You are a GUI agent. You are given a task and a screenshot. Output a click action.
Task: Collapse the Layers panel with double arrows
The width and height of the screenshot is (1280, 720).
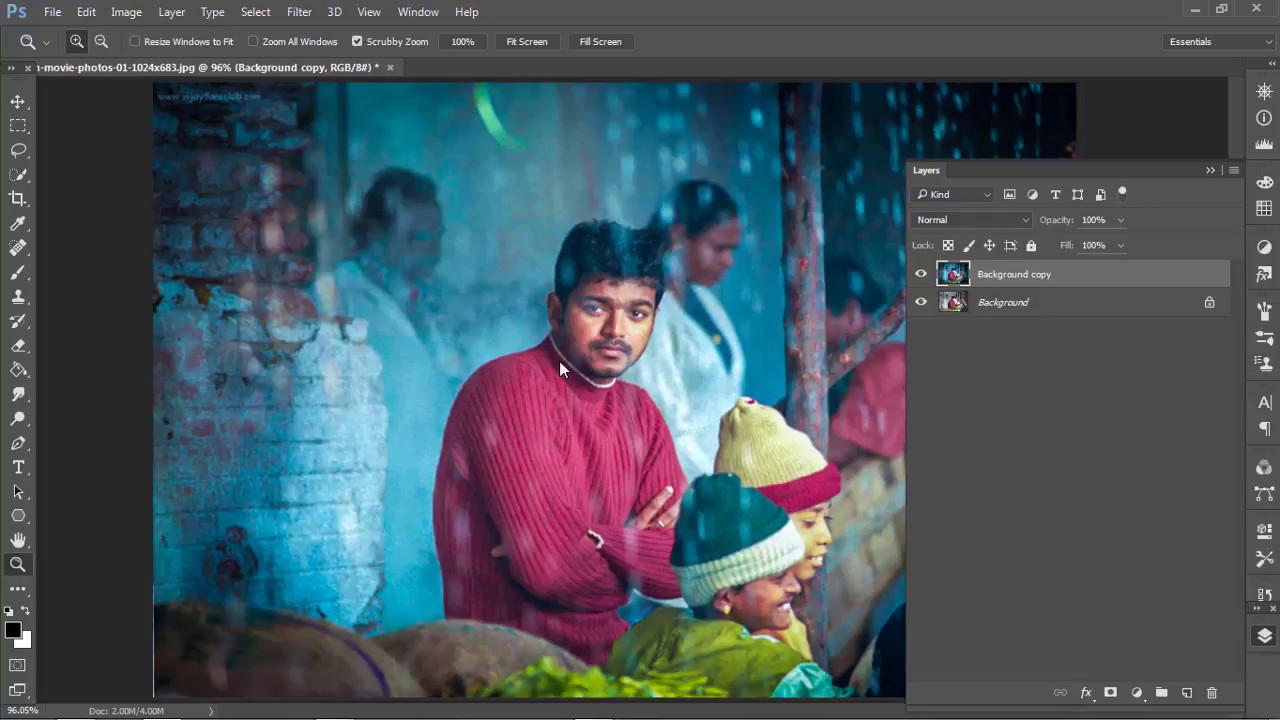pyautogui.click(x=1210, y=170)
